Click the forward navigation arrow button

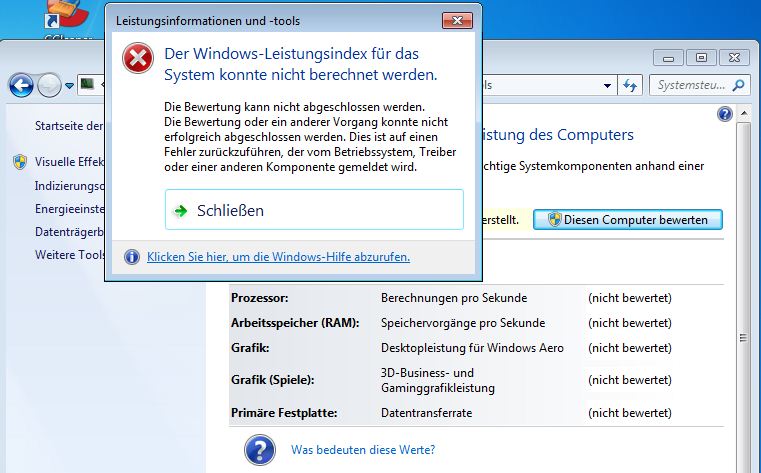pyautogui.click(x=50, y=86)
